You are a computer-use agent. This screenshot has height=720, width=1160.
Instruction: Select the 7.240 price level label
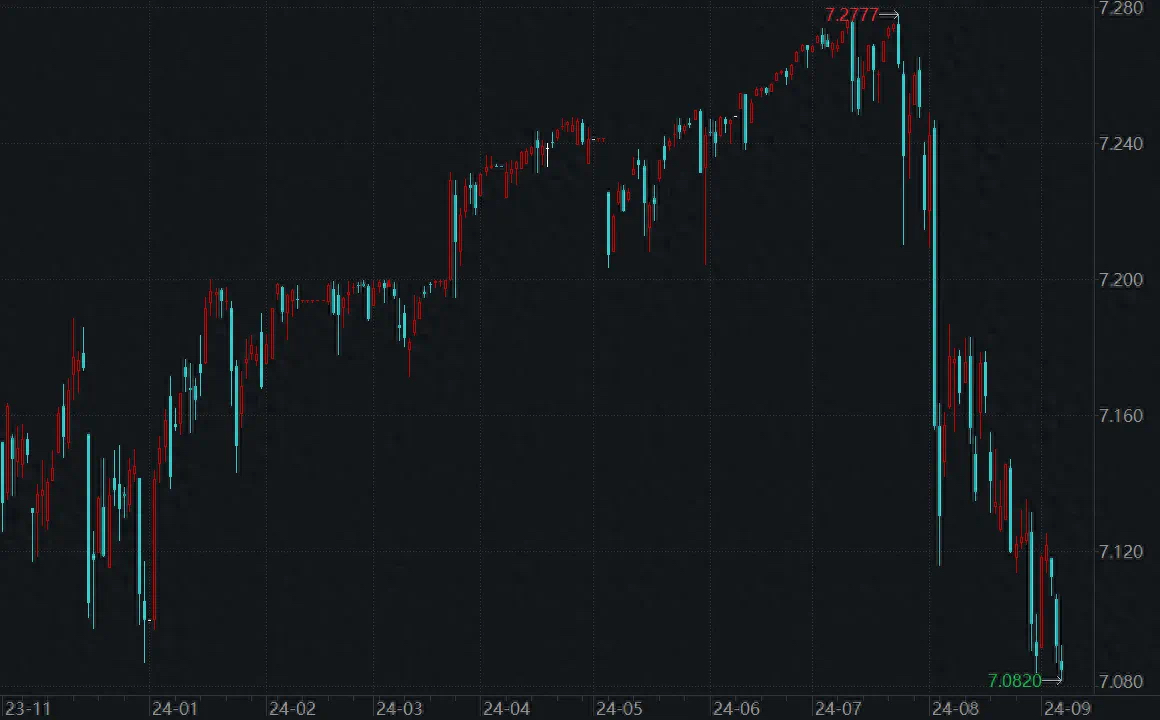[x=1120, y=144]
